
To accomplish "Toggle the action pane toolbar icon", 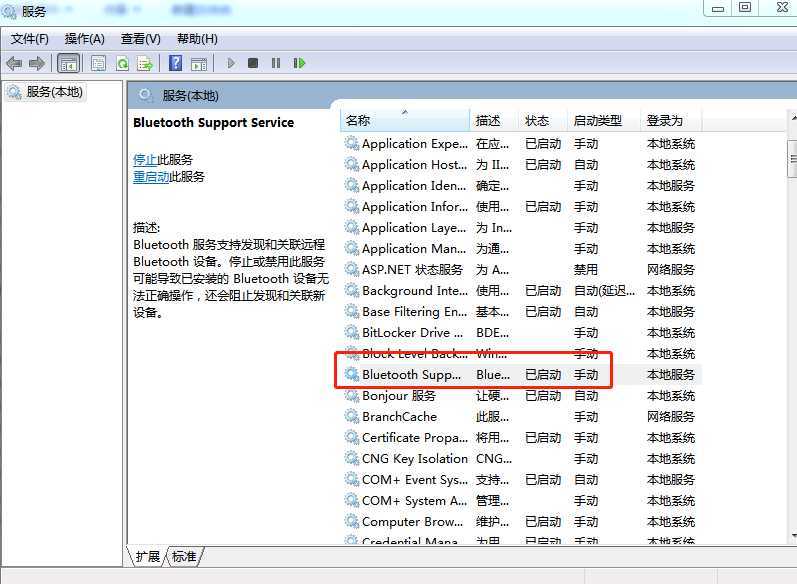I will tap(199, 64).
